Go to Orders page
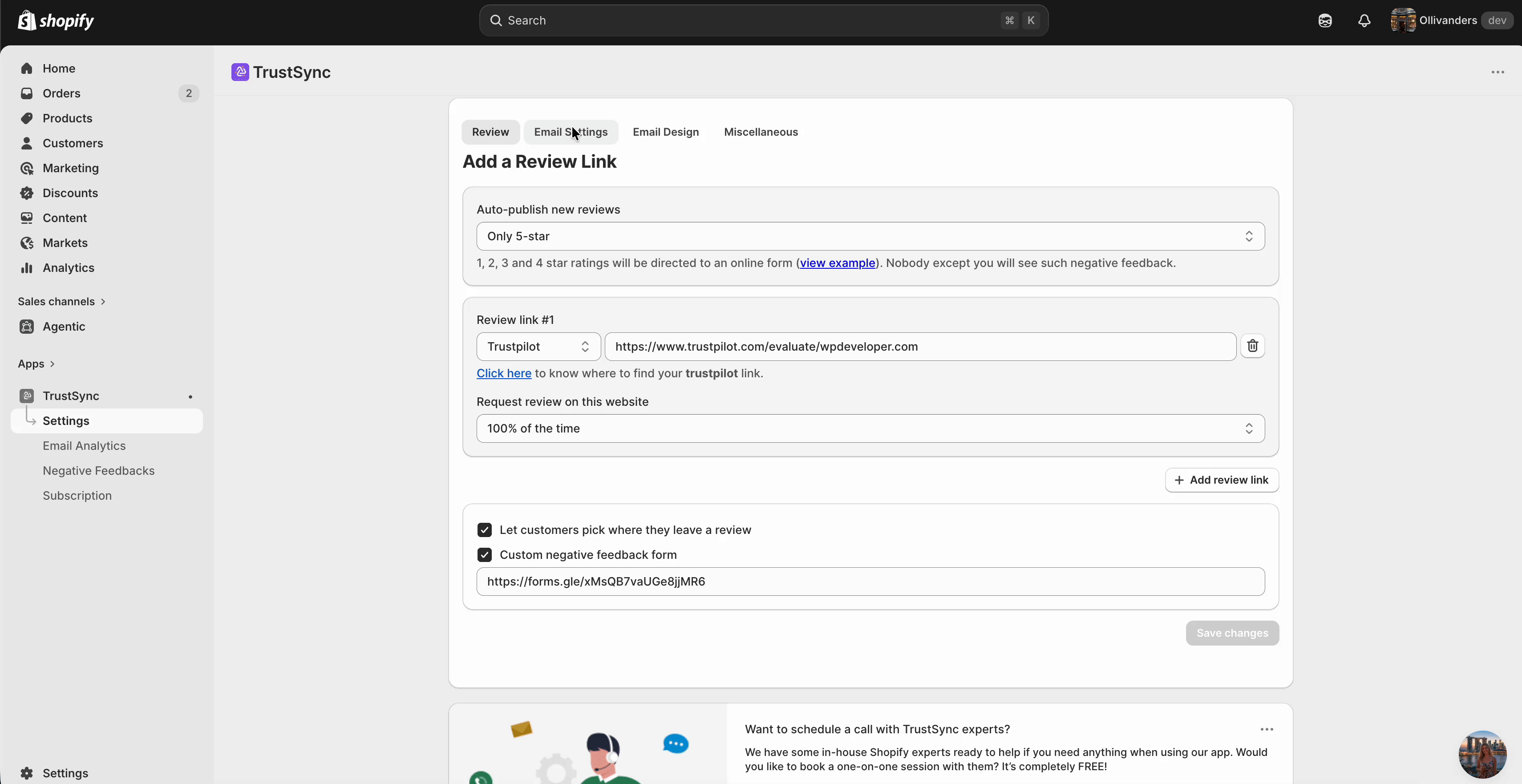This screenshot has height=784, width=1522. (61, 93)
